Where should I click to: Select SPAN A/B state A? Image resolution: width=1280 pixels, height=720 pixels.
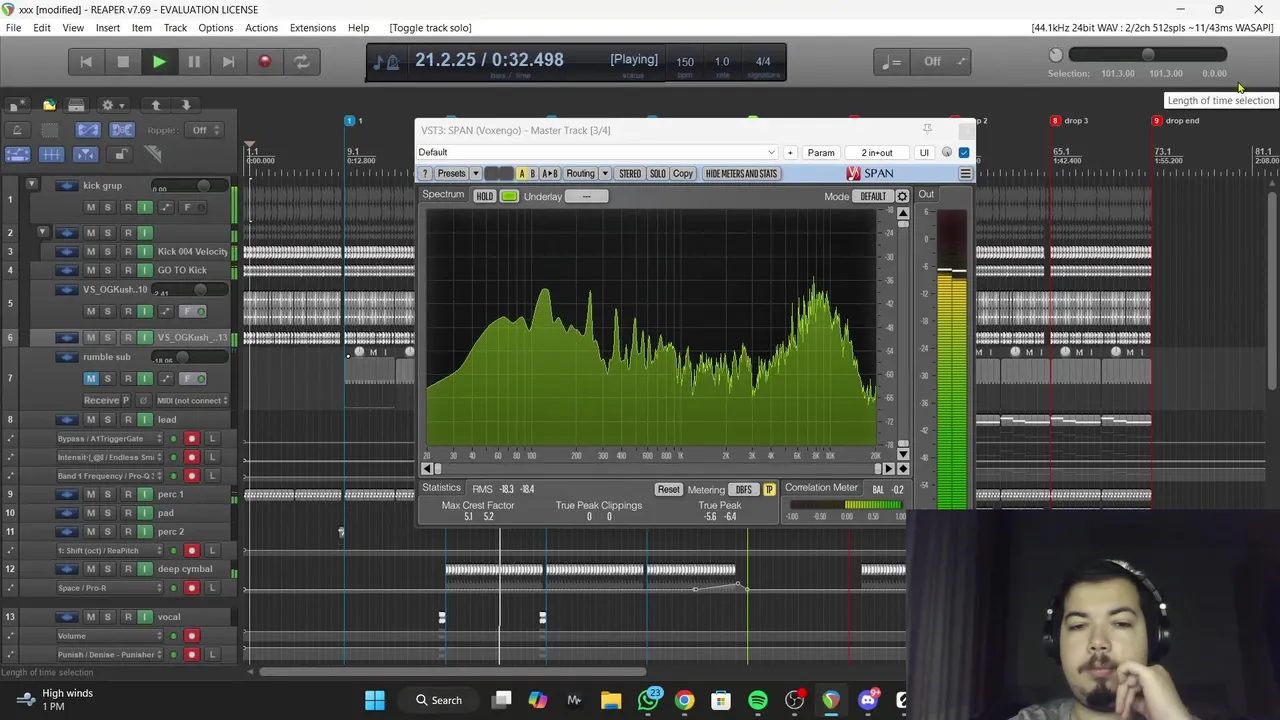coord(521,174)
